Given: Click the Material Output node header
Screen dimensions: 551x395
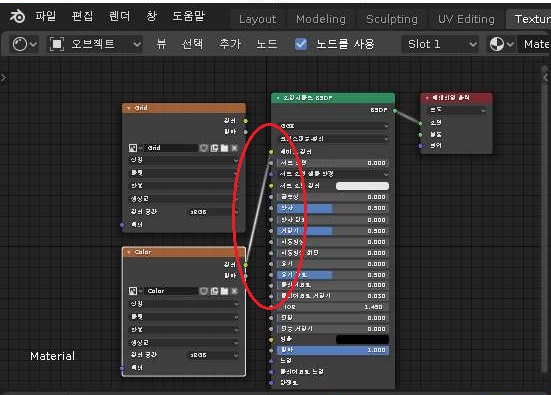Looking at the screenshot, I should click(x=456, y=98).
